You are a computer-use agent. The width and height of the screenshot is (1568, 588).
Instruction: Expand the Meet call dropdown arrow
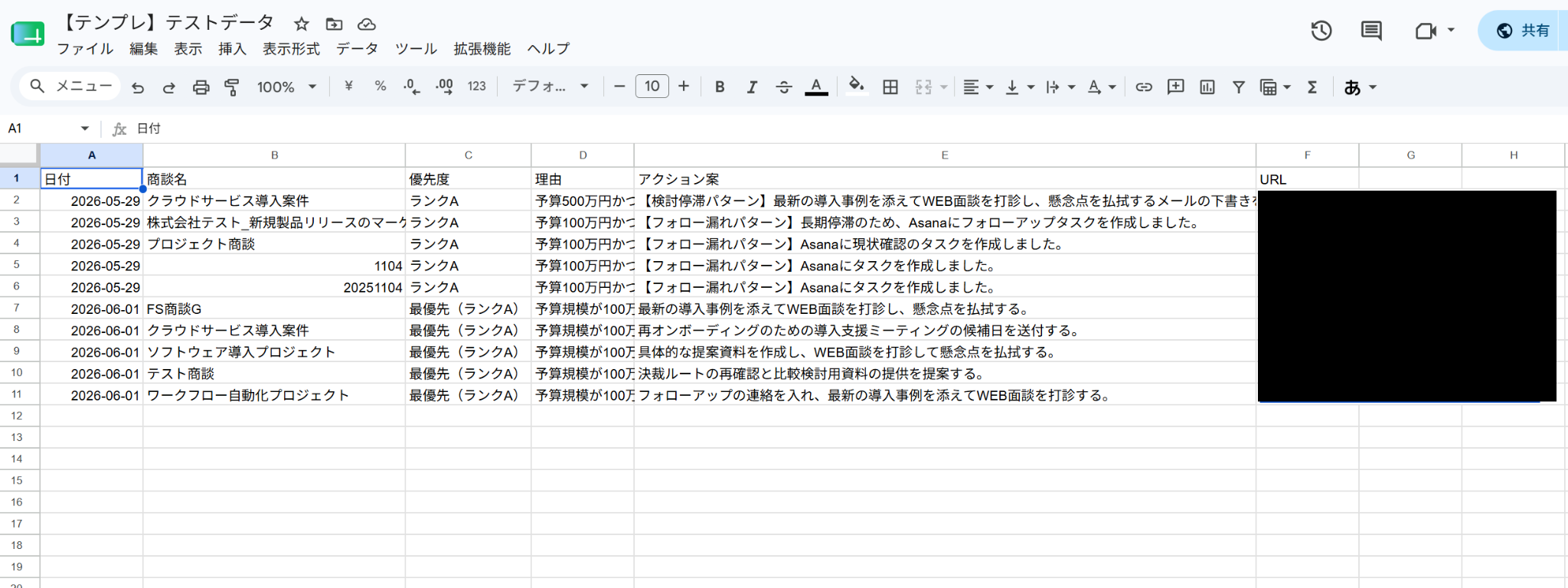[x=1451, y=31]
